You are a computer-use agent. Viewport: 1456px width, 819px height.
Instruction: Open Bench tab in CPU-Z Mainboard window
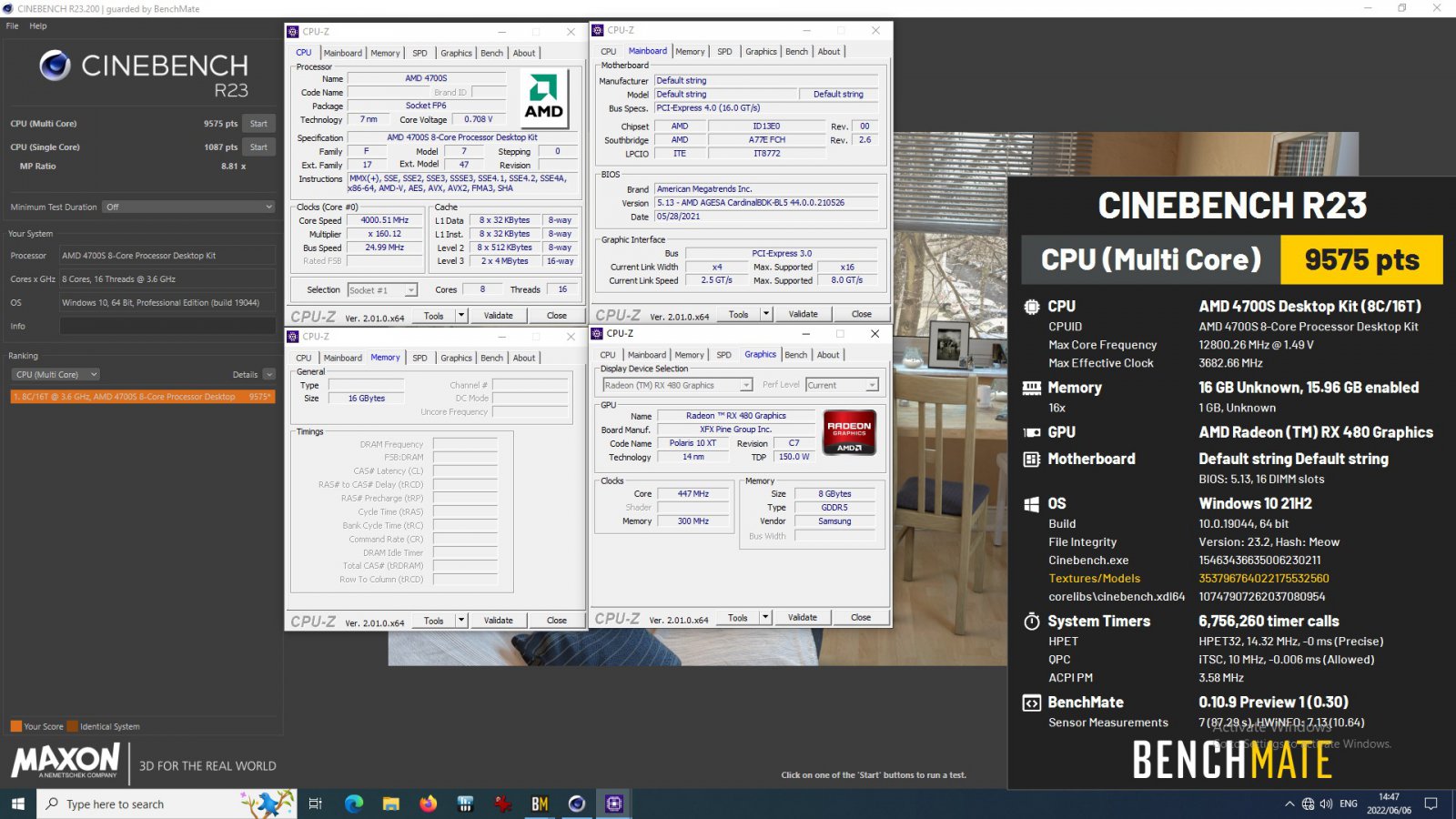click(796, 51)
